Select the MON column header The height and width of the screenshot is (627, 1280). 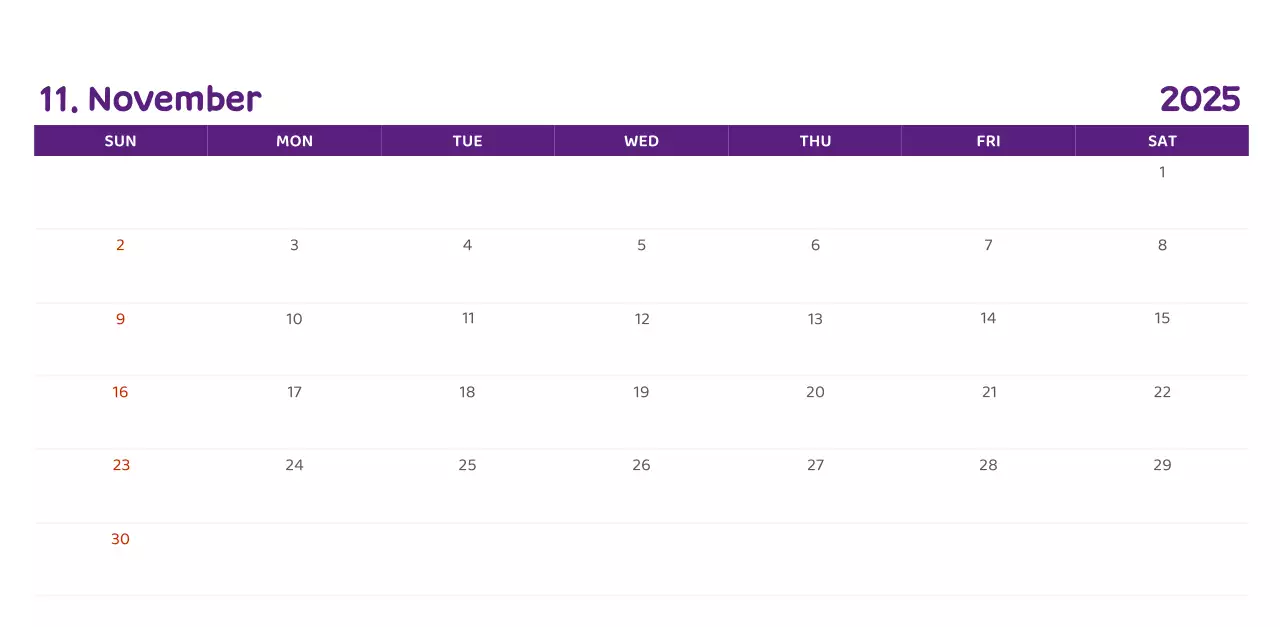pyautogui.click(x=294, y=141)
